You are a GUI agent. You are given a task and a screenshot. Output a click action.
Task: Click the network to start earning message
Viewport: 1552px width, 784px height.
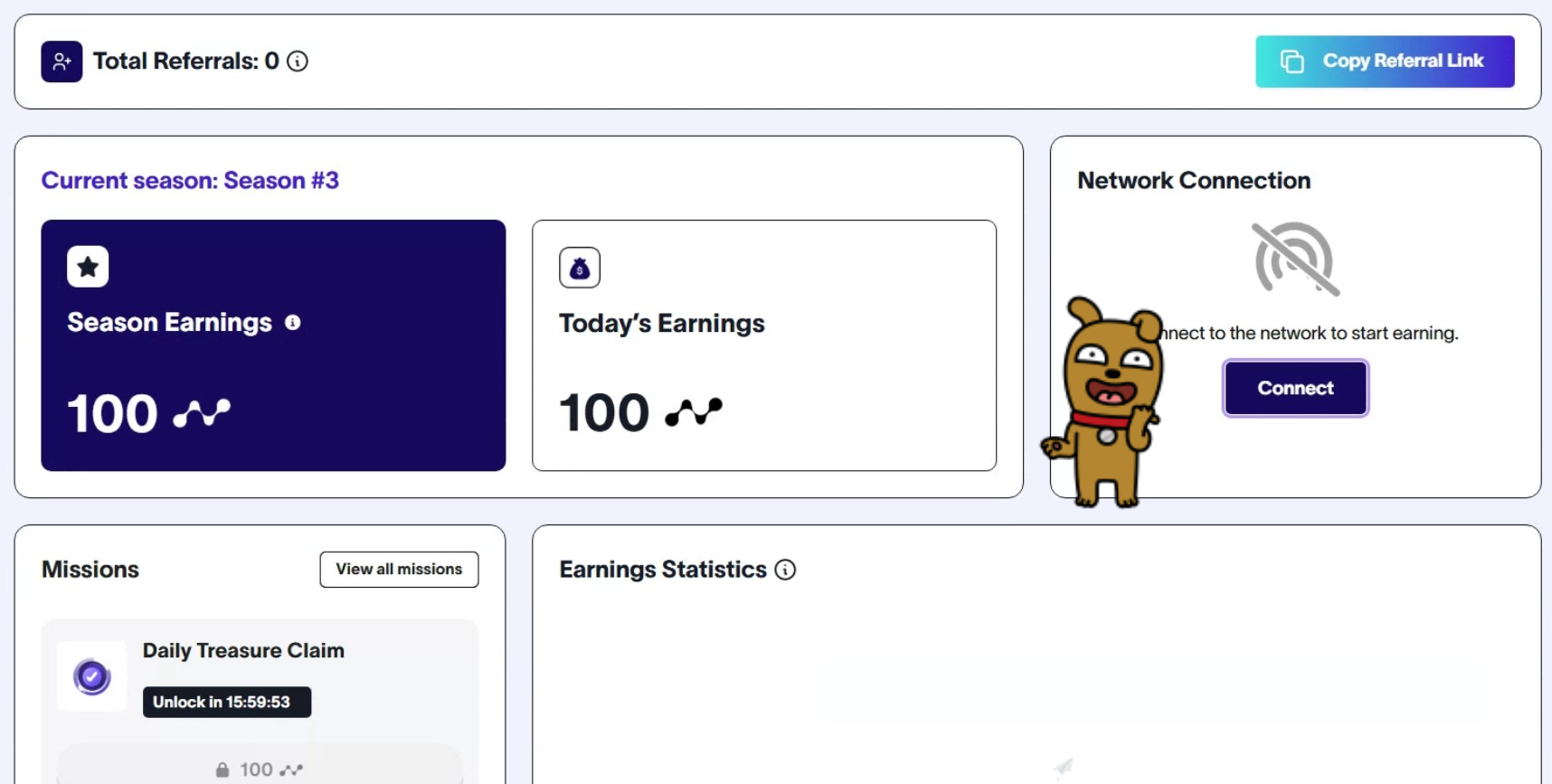pos(1310,334)
